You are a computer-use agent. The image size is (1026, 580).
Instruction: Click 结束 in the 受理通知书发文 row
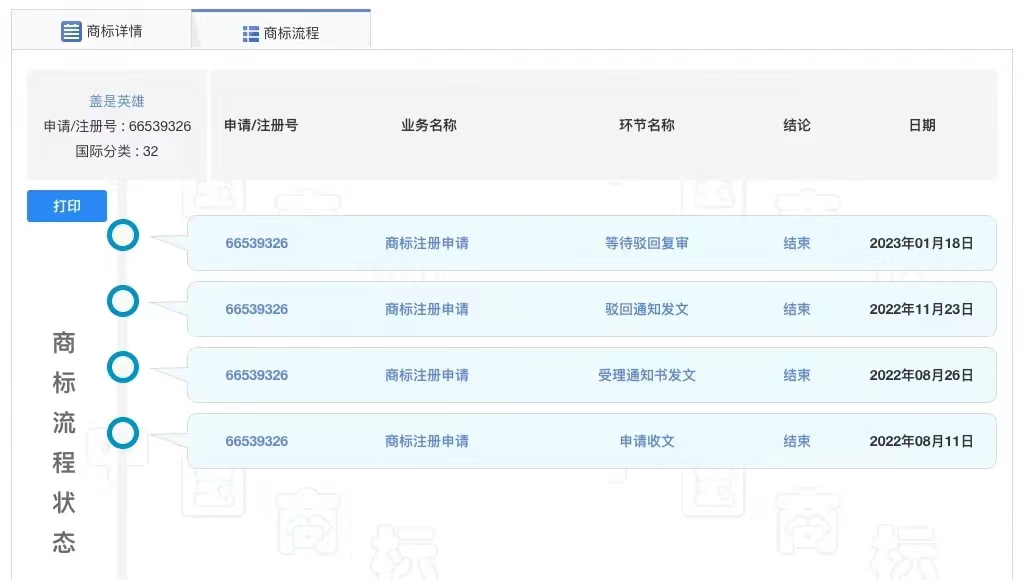point(796,375)
